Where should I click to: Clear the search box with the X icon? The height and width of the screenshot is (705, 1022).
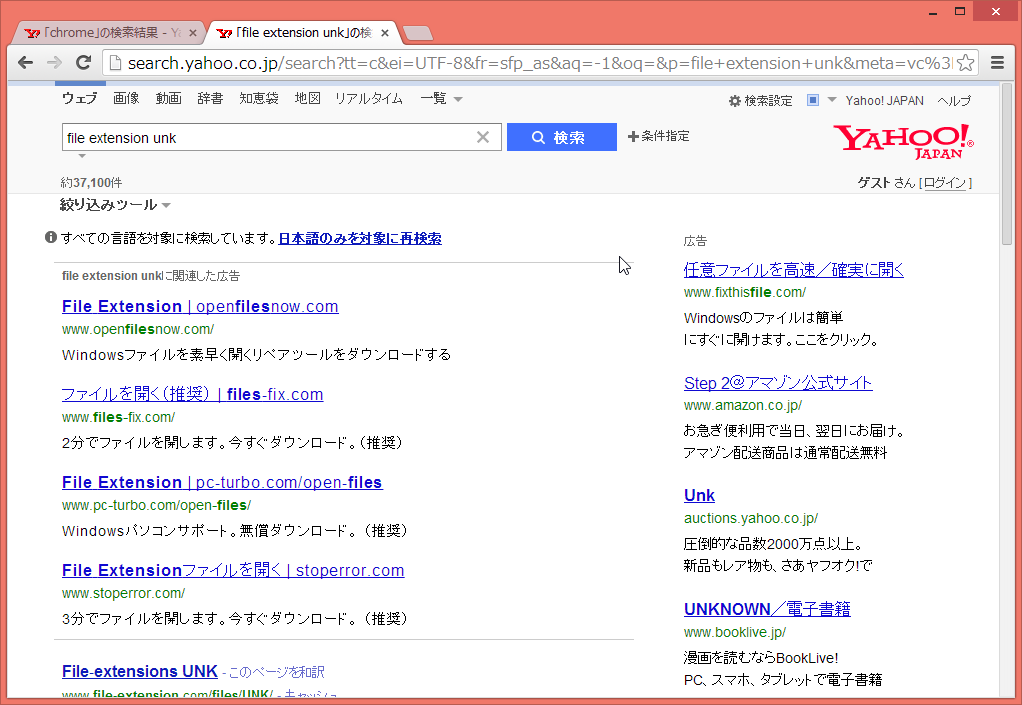(483, 137)
